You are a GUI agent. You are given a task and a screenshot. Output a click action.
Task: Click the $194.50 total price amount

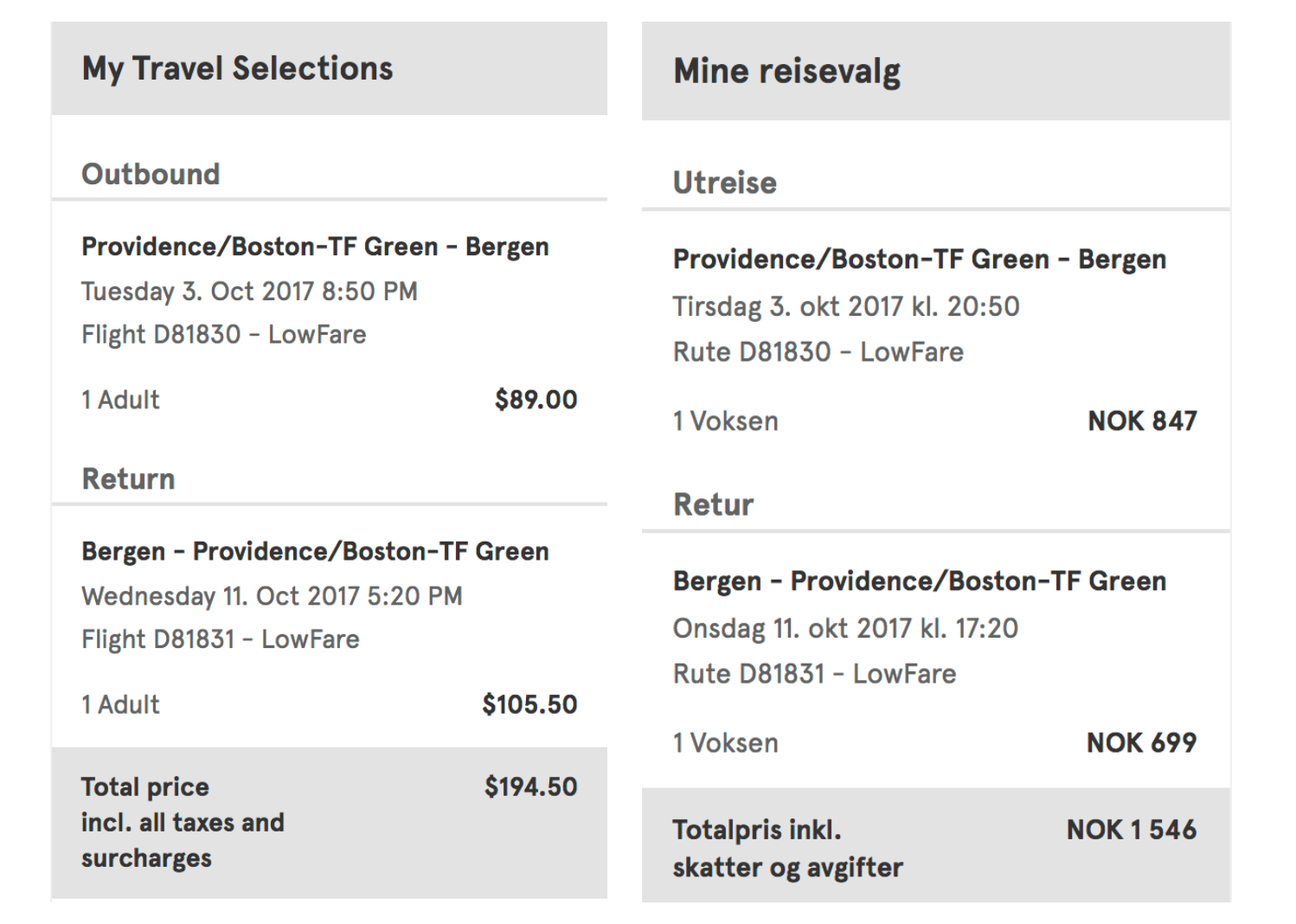[530, 786]
